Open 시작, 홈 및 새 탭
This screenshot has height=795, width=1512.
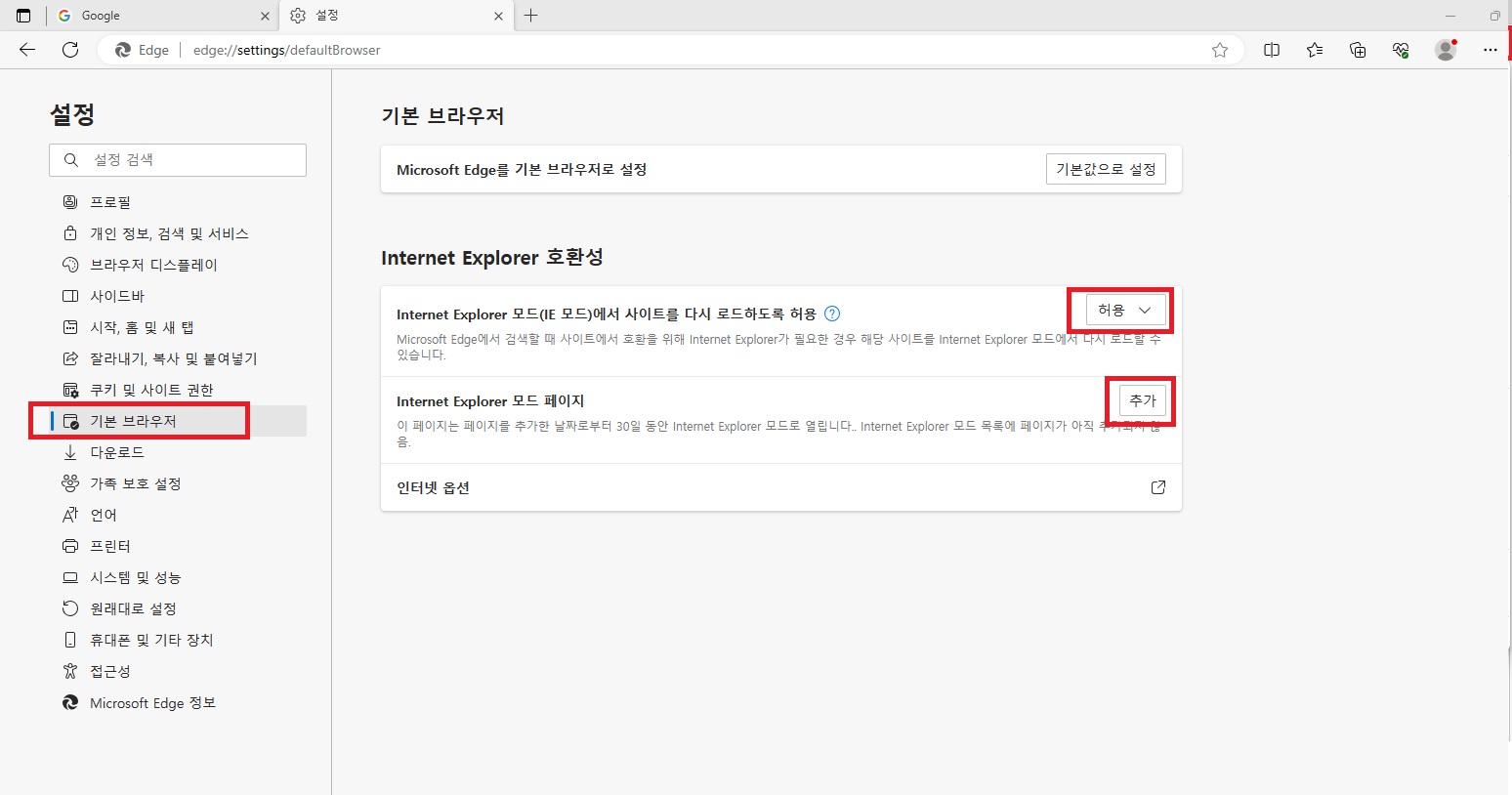tap(178, 327)
